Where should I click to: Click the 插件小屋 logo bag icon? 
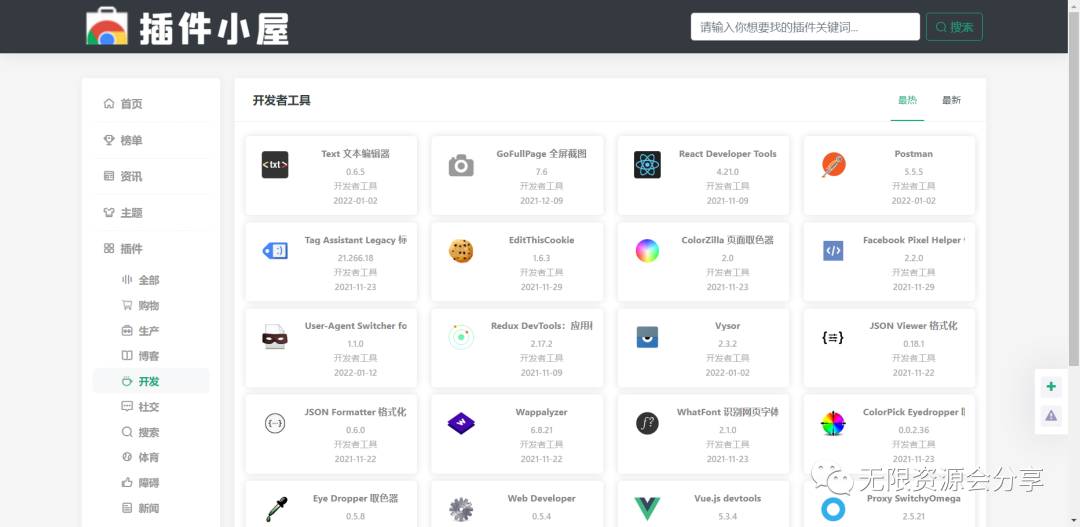[x=107, y=26]
